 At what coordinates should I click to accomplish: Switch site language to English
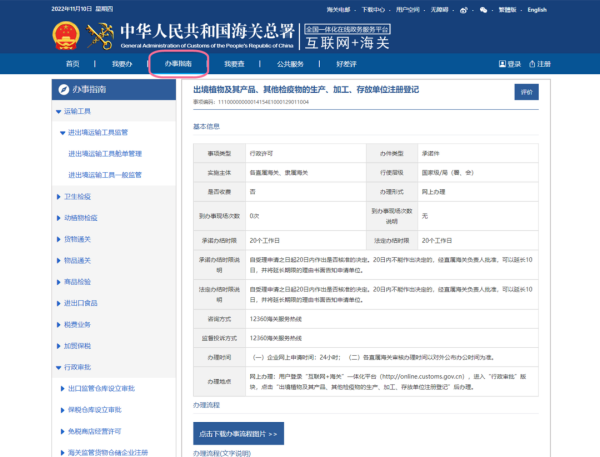[x=537, y=10]
